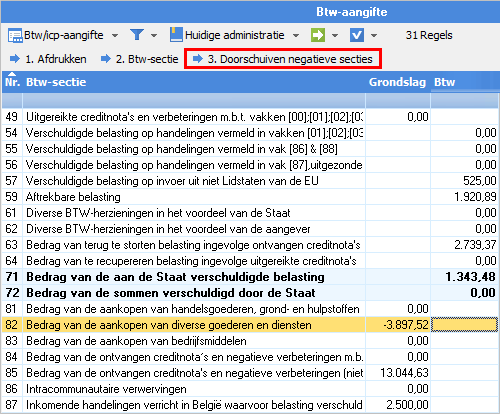Click the arrow icon beside Btw-sectie step
The width and height of the screenshot is (500, 414).
[x=106, y=59]
